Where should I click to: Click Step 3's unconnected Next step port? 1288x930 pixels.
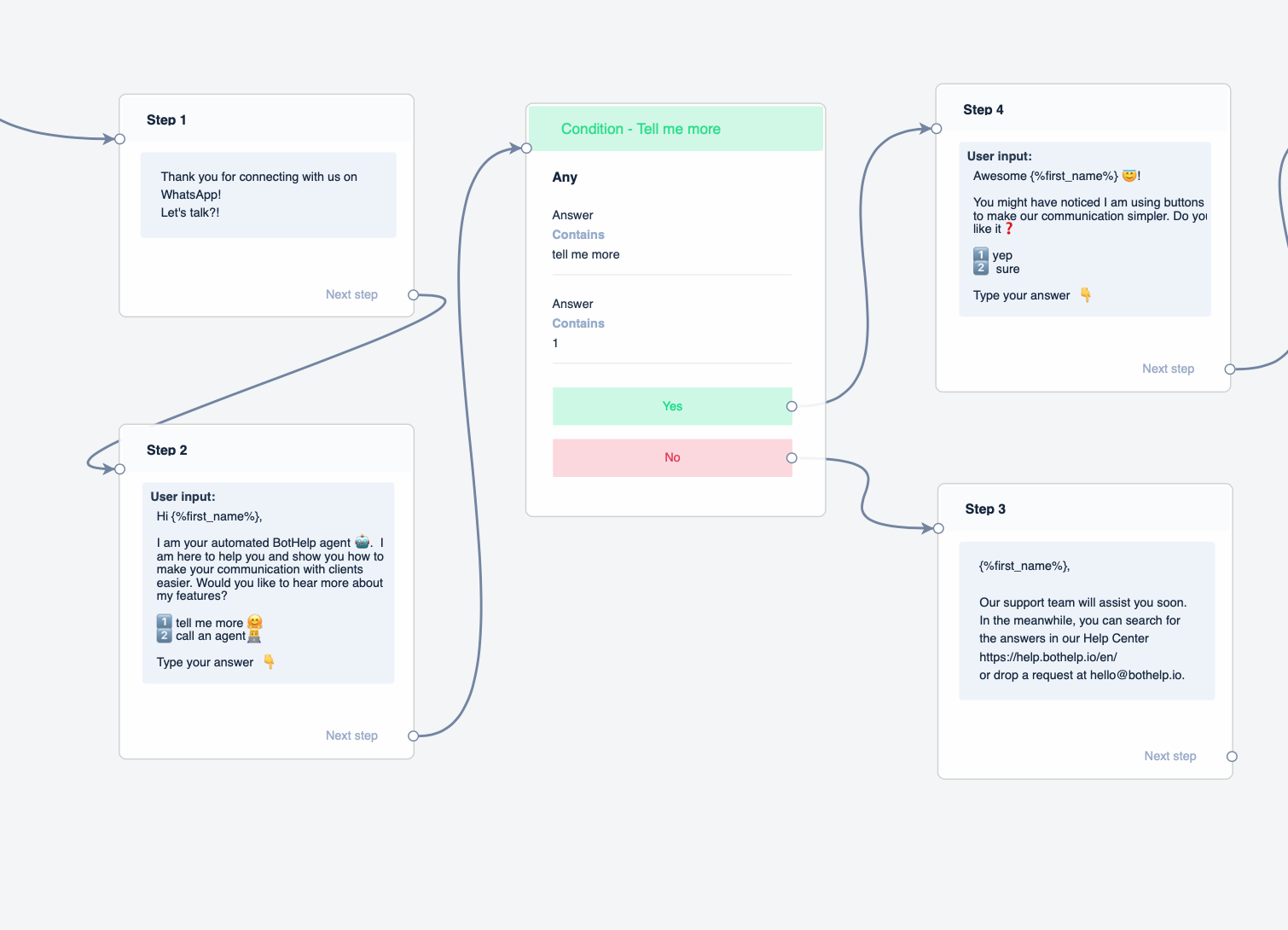pyautogui.click(x=1232, y=757)
